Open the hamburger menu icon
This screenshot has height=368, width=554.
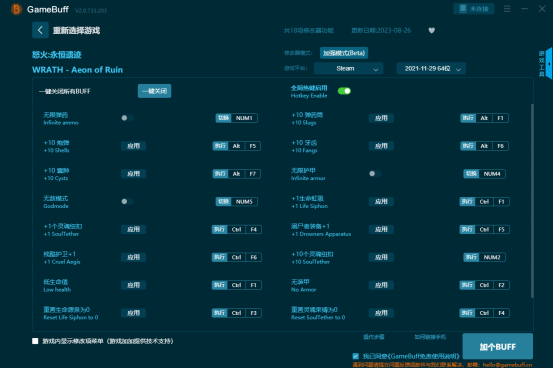coord(507,8)
